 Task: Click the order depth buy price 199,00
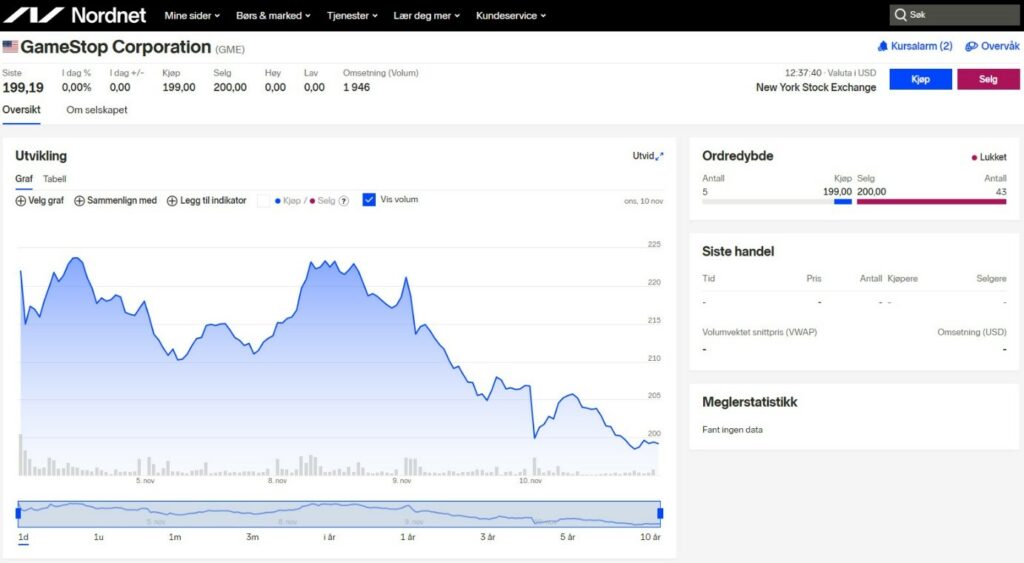(837, 191)
